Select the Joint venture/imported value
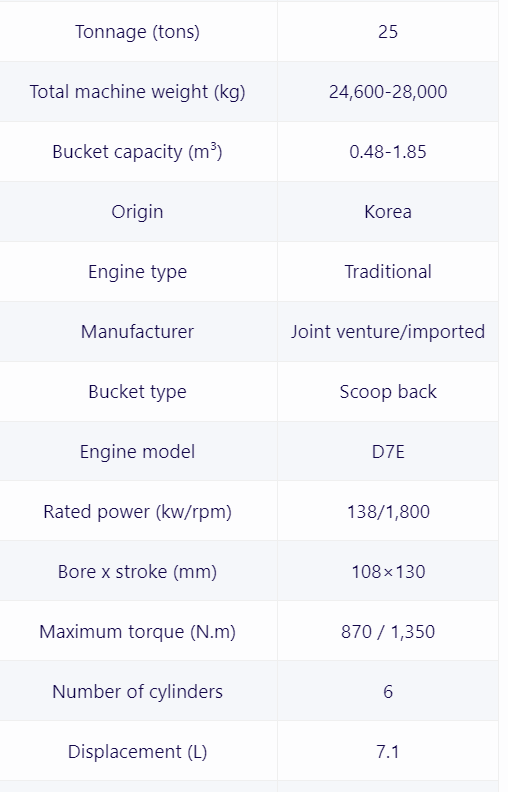508x792 pixels. point(388,332)
